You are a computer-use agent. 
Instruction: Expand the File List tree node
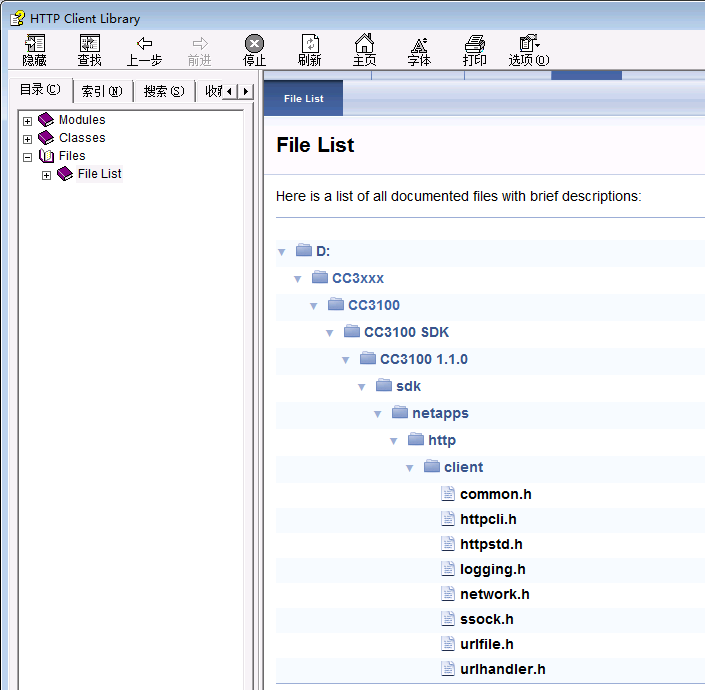[46, 175]
